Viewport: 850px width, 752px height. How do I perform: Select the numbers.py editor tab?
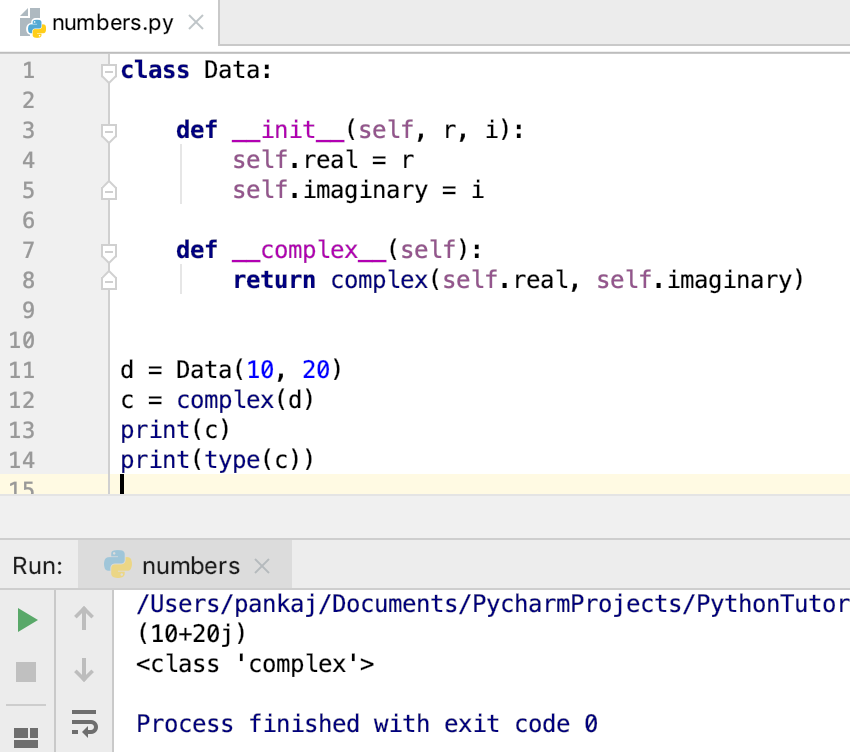pos(113,22)
